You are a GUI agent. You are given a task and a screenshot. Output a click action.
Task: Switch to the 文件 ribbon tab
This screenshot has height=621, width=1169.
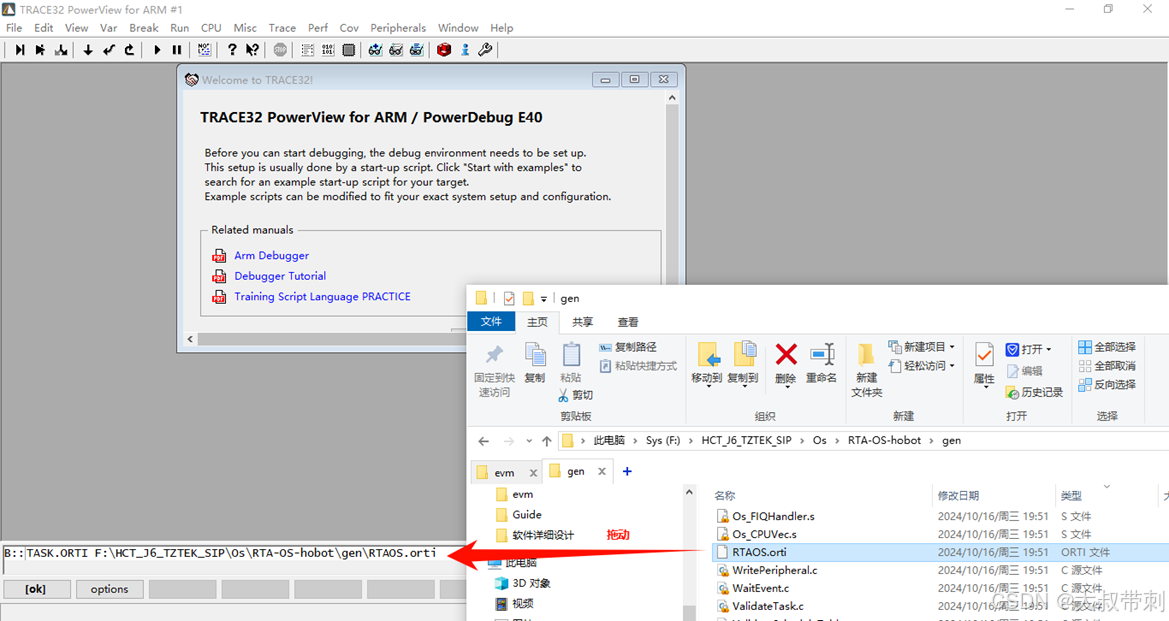(x=491, y=321)
